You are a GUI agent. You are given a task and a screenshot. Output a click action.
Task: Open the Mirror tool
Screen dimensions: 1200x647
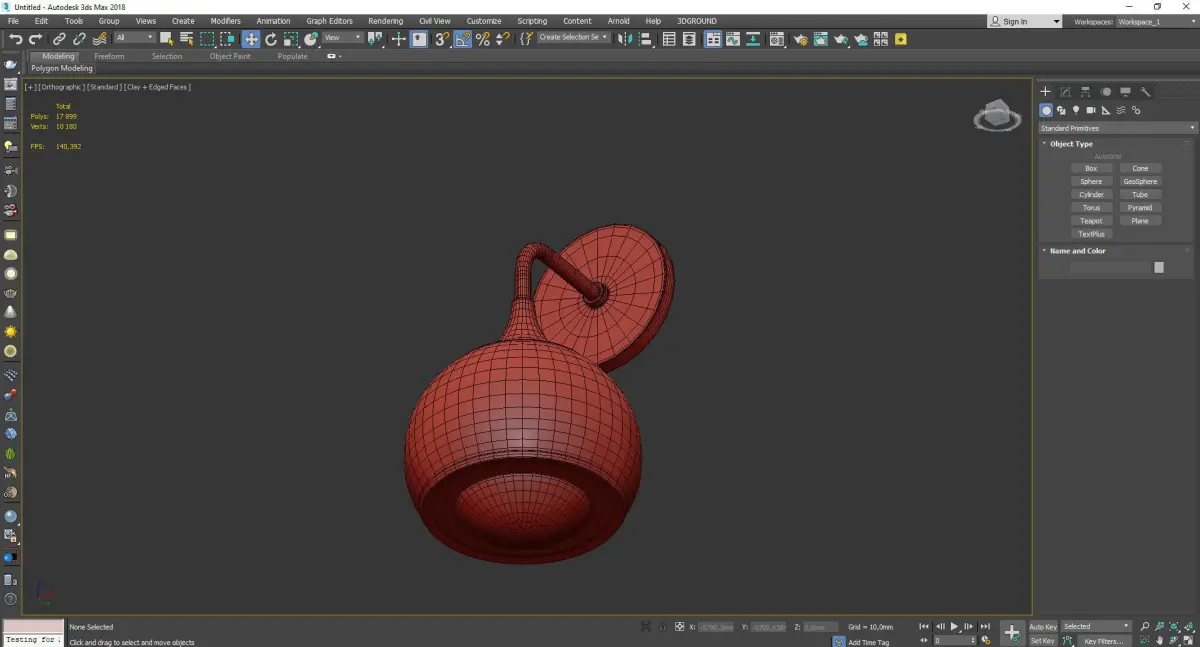pos(625,39)
